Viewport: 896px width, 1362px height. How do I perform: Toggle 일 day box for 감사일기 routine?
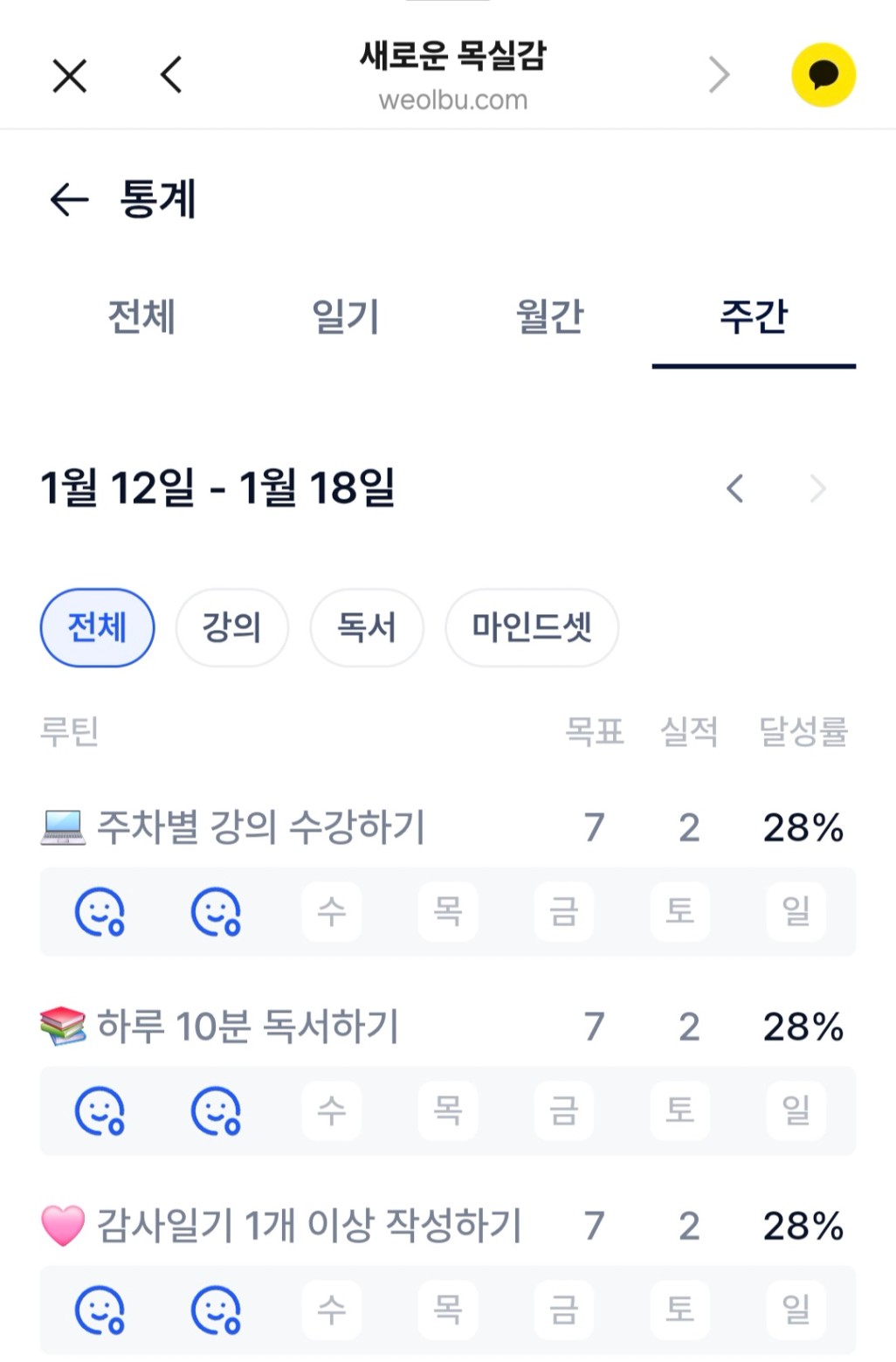pyautogui.click(x=796, y=1310)
